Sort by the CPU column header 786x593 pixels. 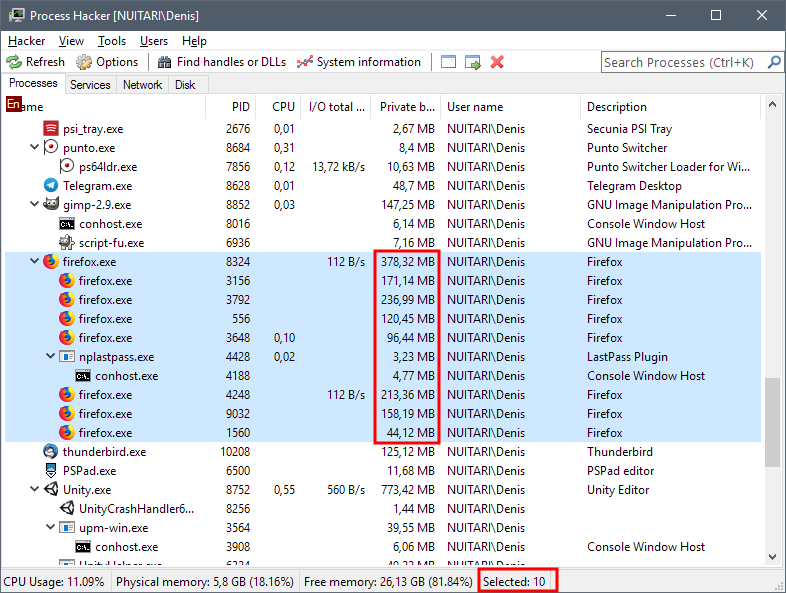point(279,107)
